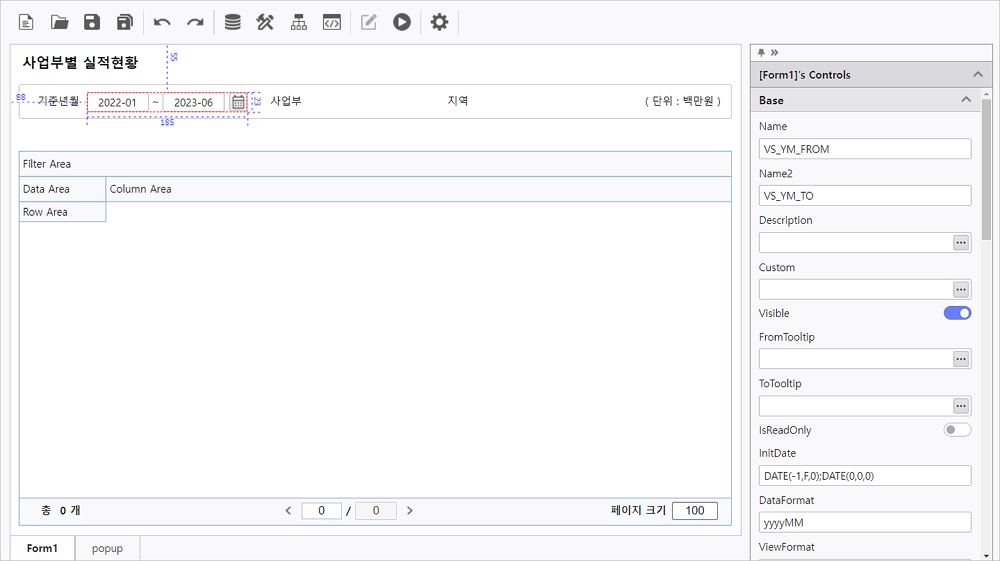This screenshot has height=561, width=1000.
Task: Switch to the popup tab
Action: point(107,548)
